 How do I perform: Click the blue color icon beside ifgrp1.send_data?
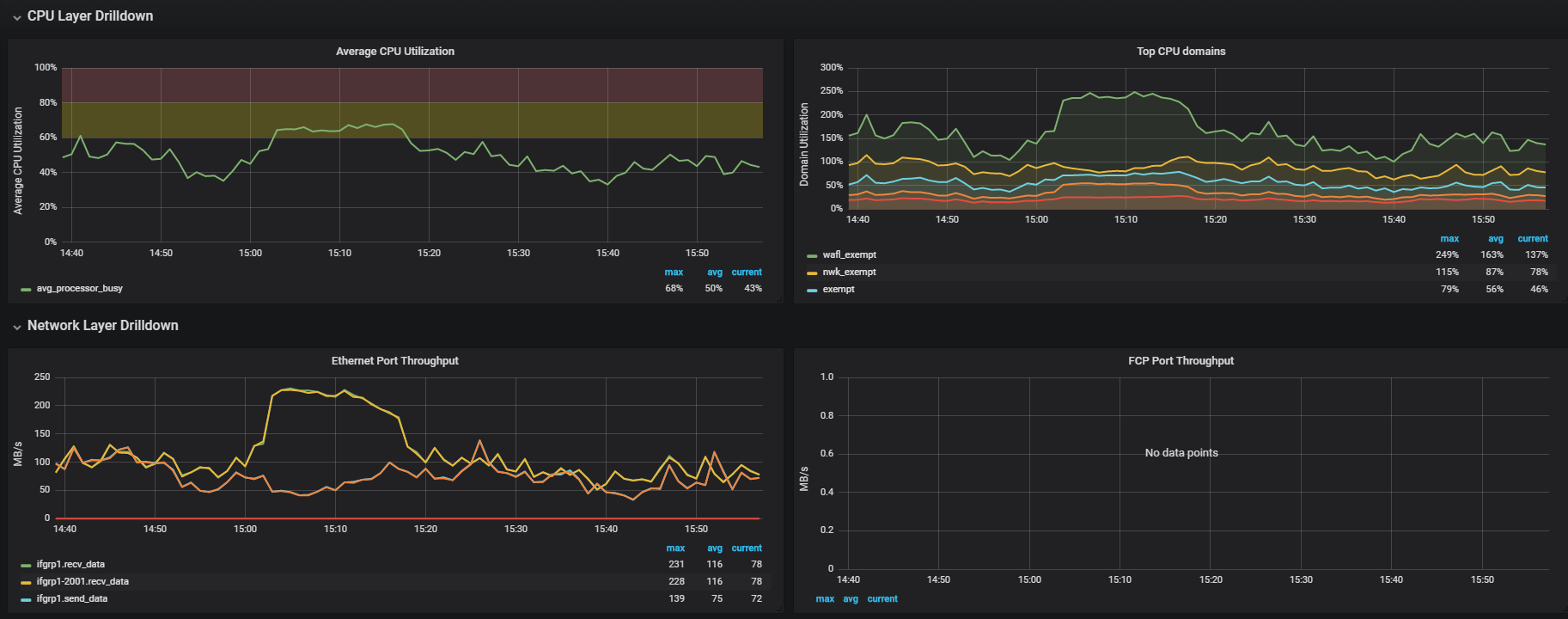(x=26, y=600)
